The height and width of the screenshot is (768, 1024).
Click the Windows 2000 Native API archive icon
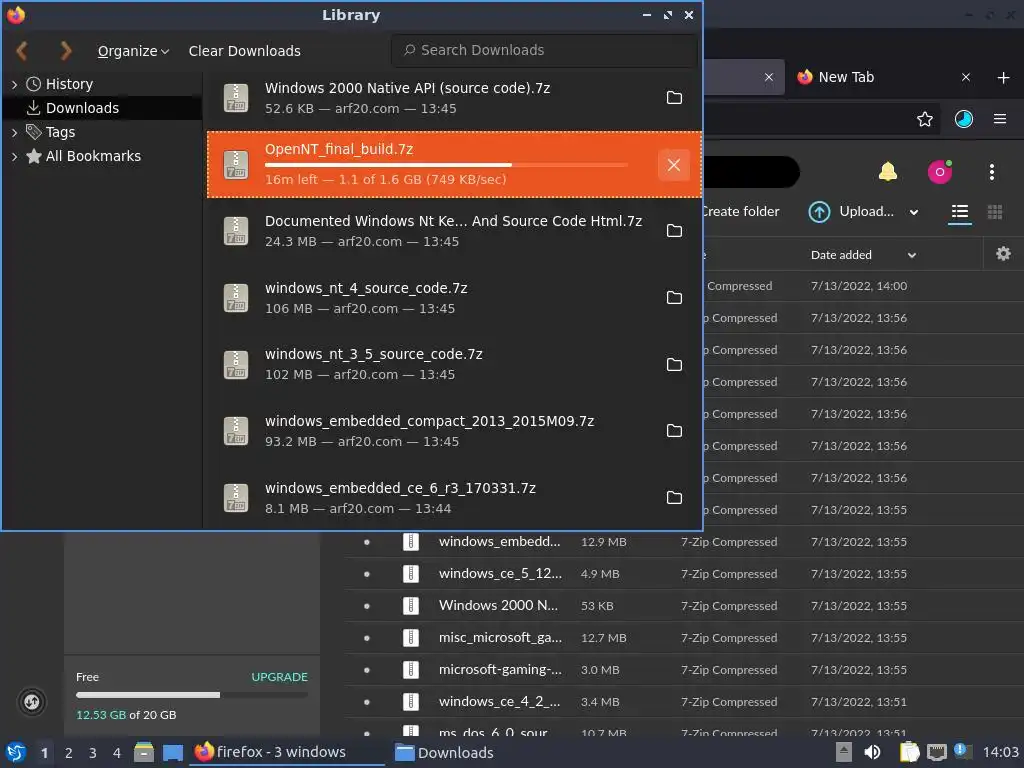coord(236,98)
